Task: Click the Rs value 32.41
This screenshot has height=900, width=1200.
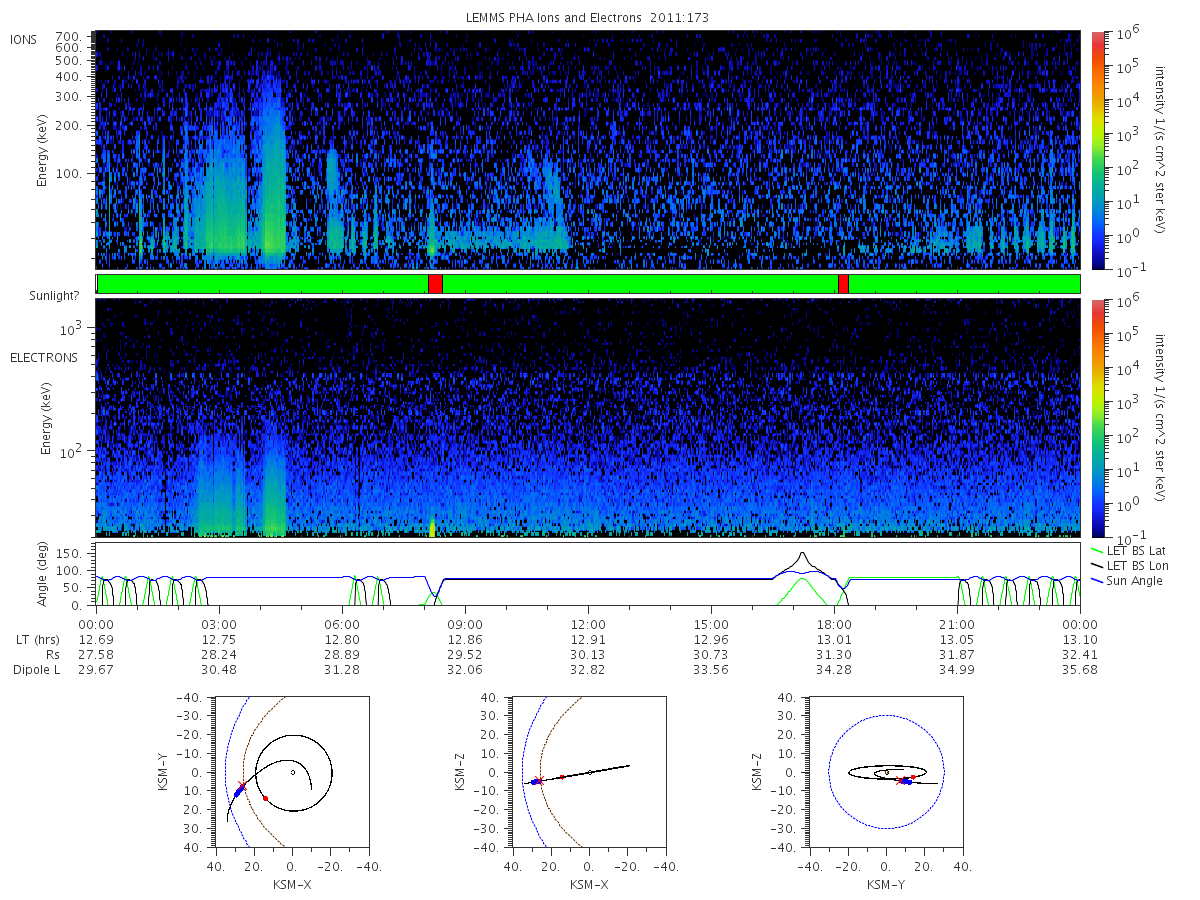Action: click(x=1080, y=655)
